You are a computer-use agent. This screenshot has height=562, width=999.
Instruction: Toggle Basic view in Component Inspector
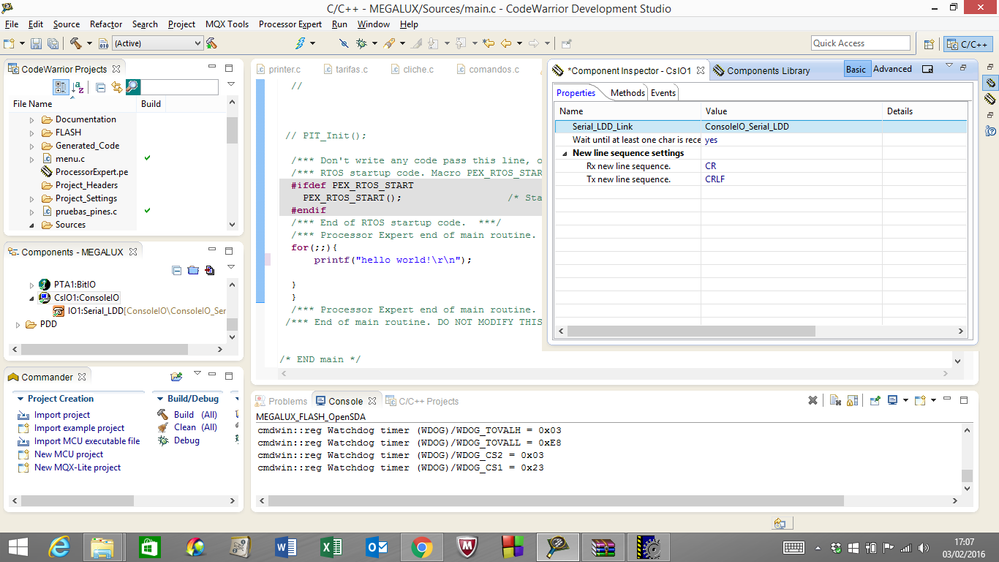tap(856, 70)
